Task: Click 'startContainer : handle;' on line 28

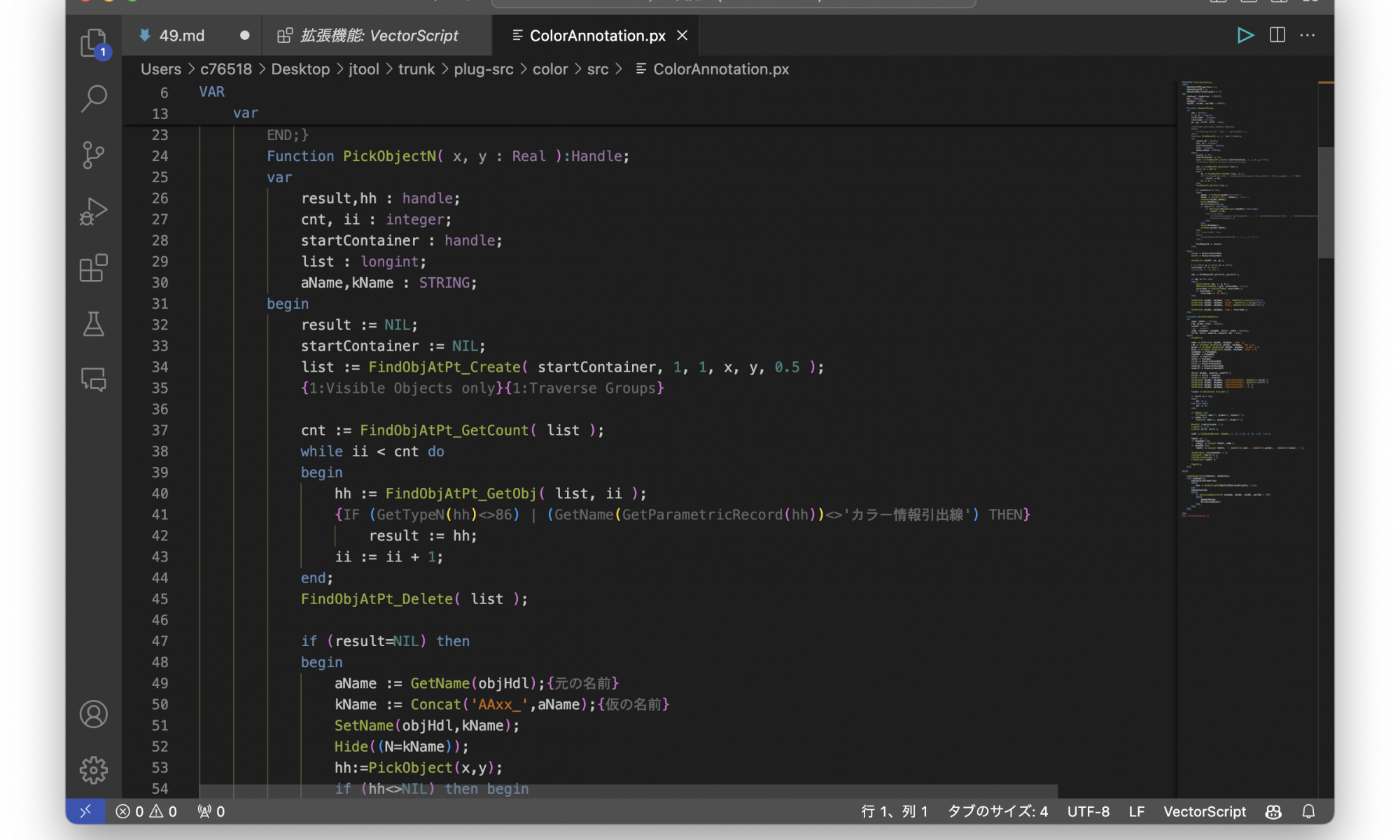Action: [x=402, y=241]
